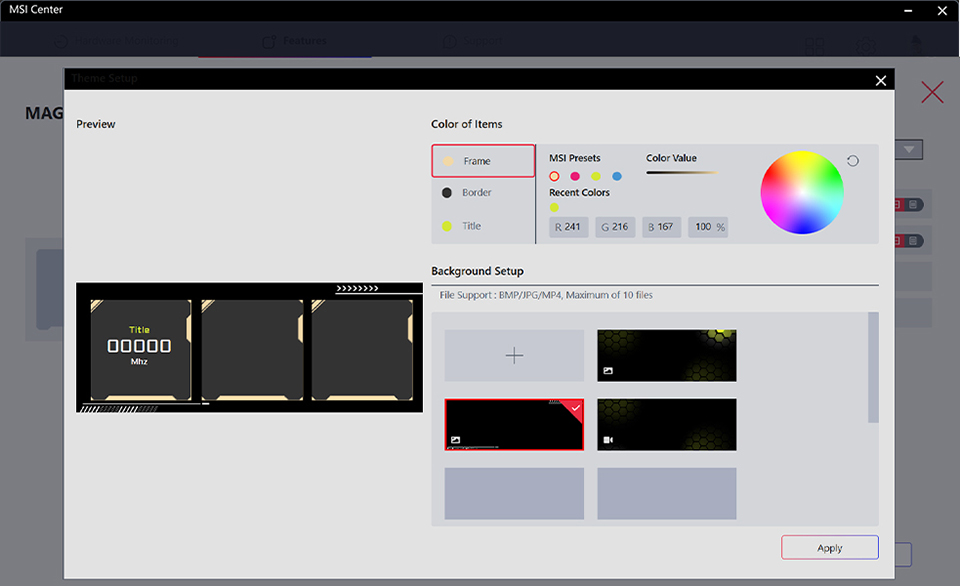Open the Hardware Monitoring tab
The image size is (960, 586).
tap(116, 41)
